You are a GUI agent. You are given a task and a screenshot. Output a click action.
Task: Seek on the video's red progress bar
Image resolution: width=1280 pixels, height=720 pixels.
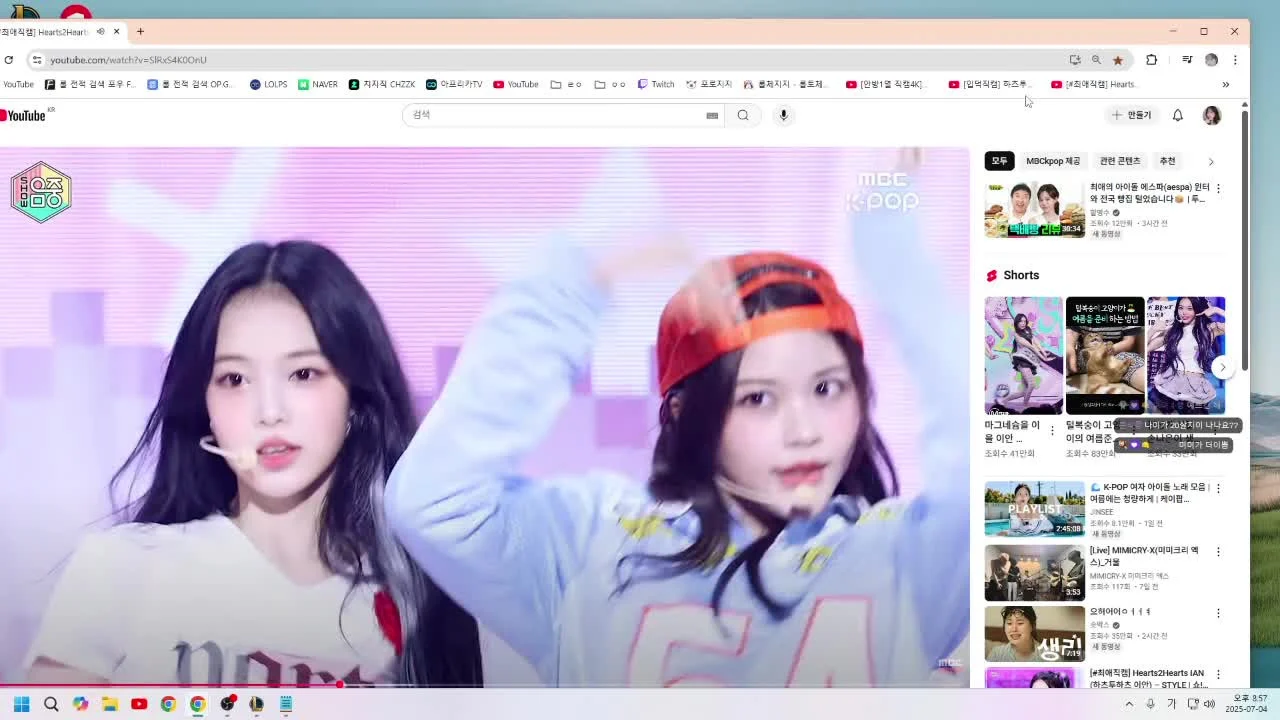click(x=484, y=686)
